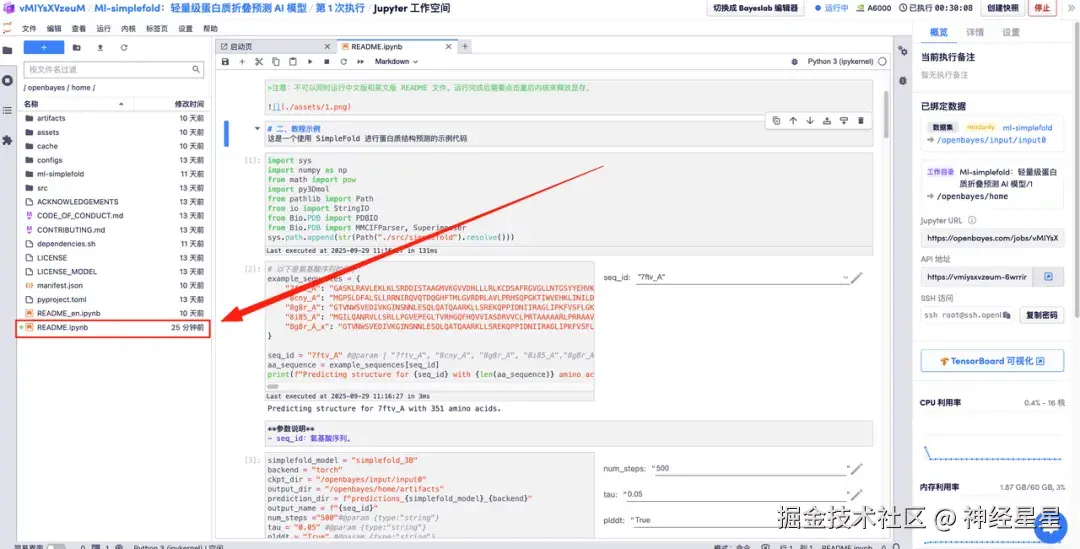Edit the num_steps form field

(x=750, y=468)
